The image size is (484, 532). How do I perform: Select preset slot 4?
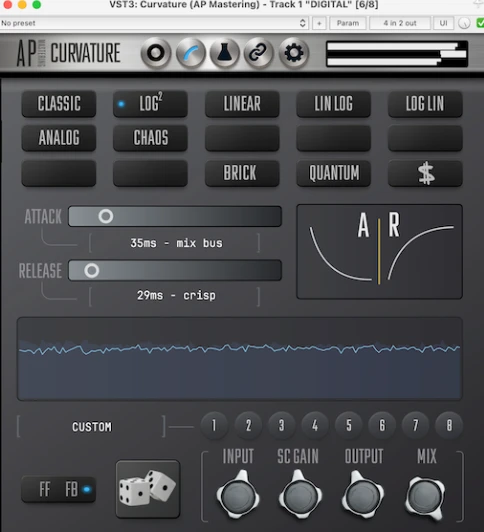click(x=315, y=425)
